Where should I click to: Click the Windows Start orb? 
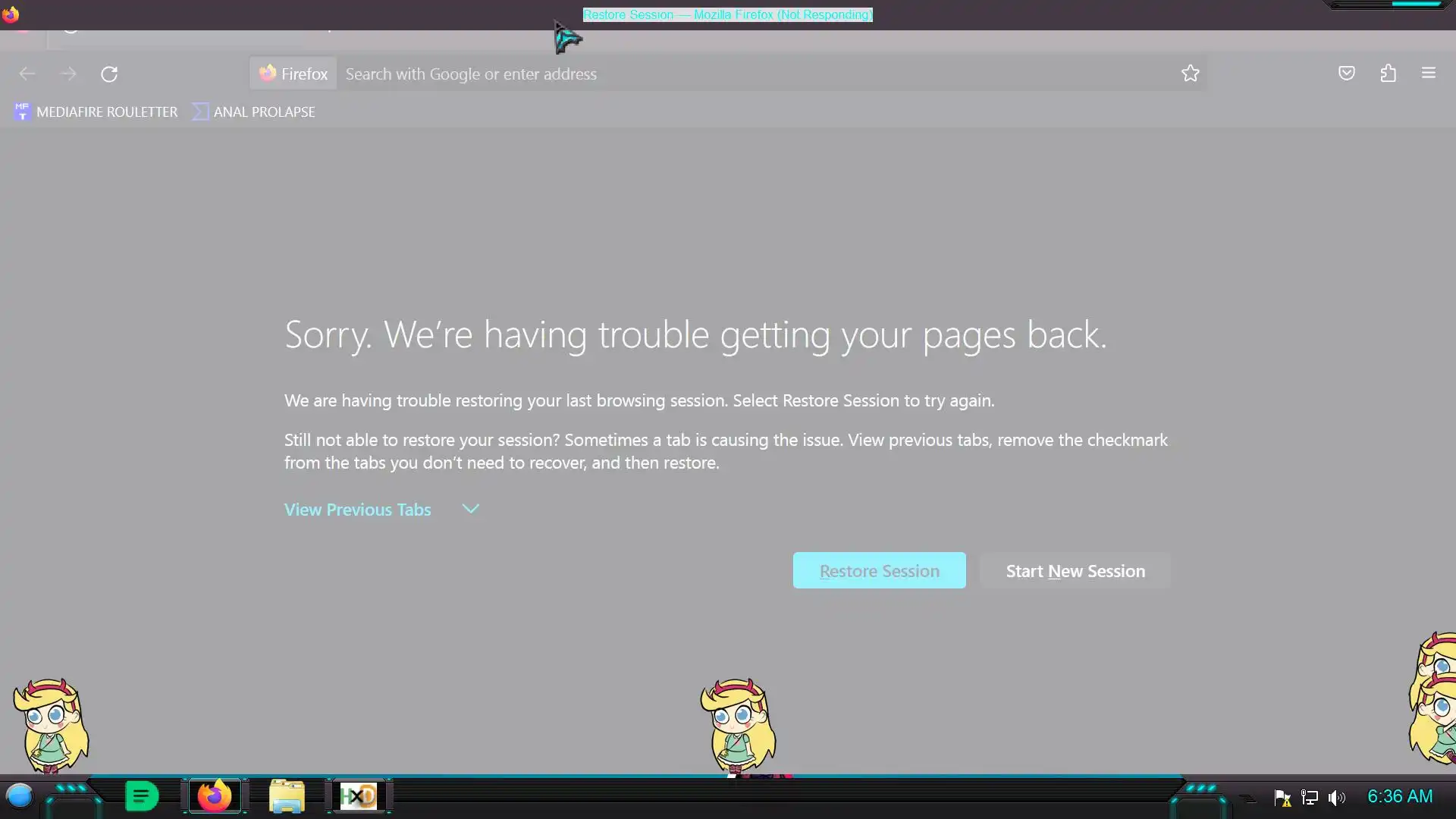[19, 796]
